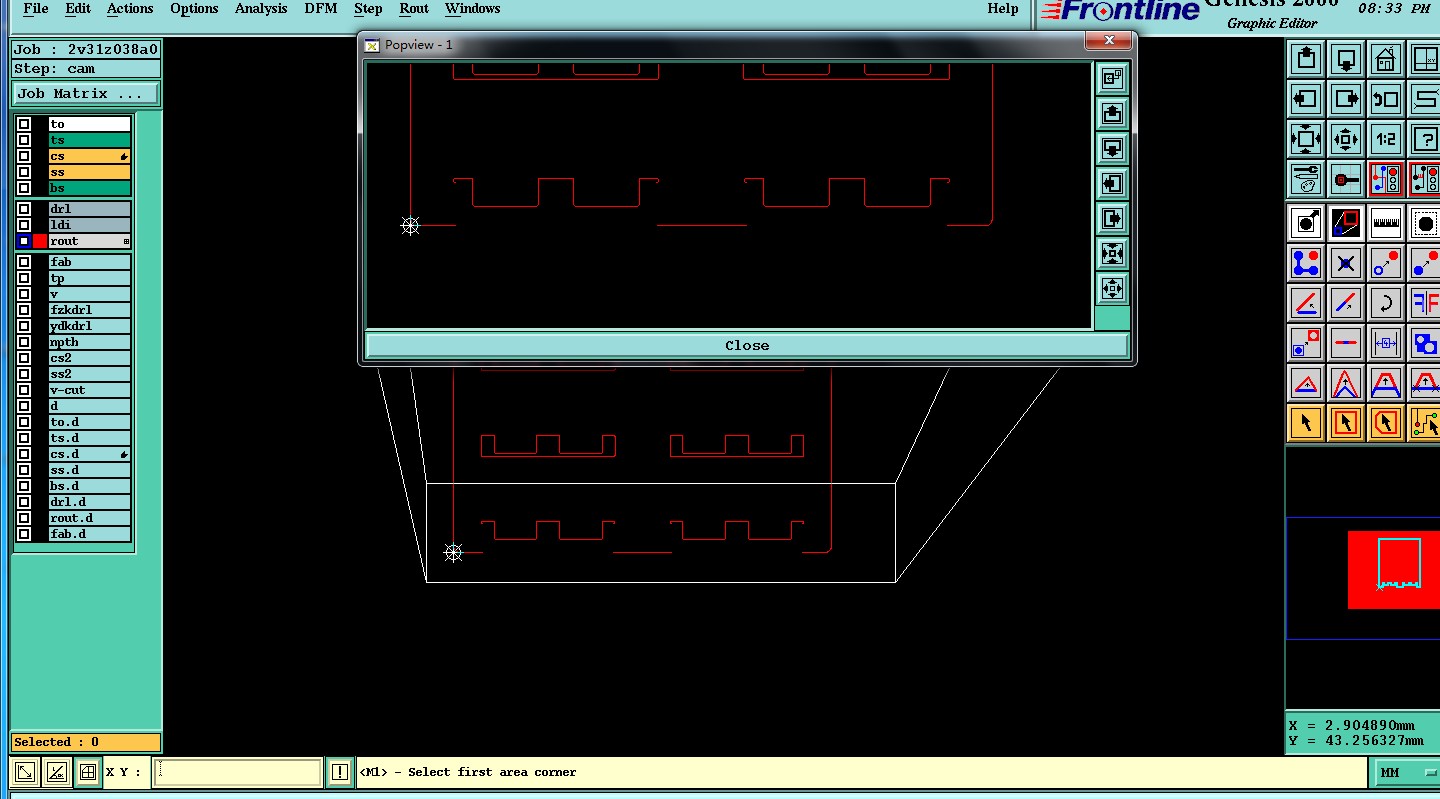Screen dimensions: 1440x799
Task: Toggle display checkbox for layer v-cut
Action: click(x=23, y=390)
